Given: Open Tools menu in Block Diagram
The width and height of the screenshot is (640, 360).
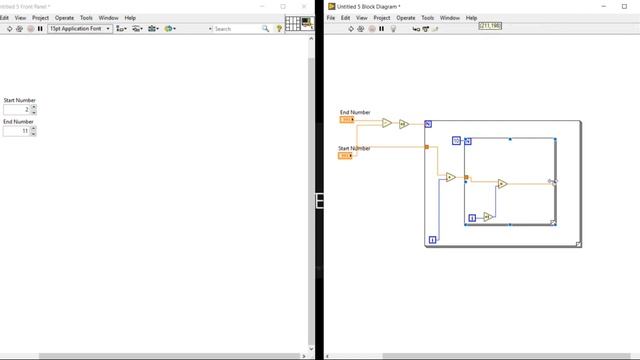Looking at the screenshot, I should tap(427, 18).
